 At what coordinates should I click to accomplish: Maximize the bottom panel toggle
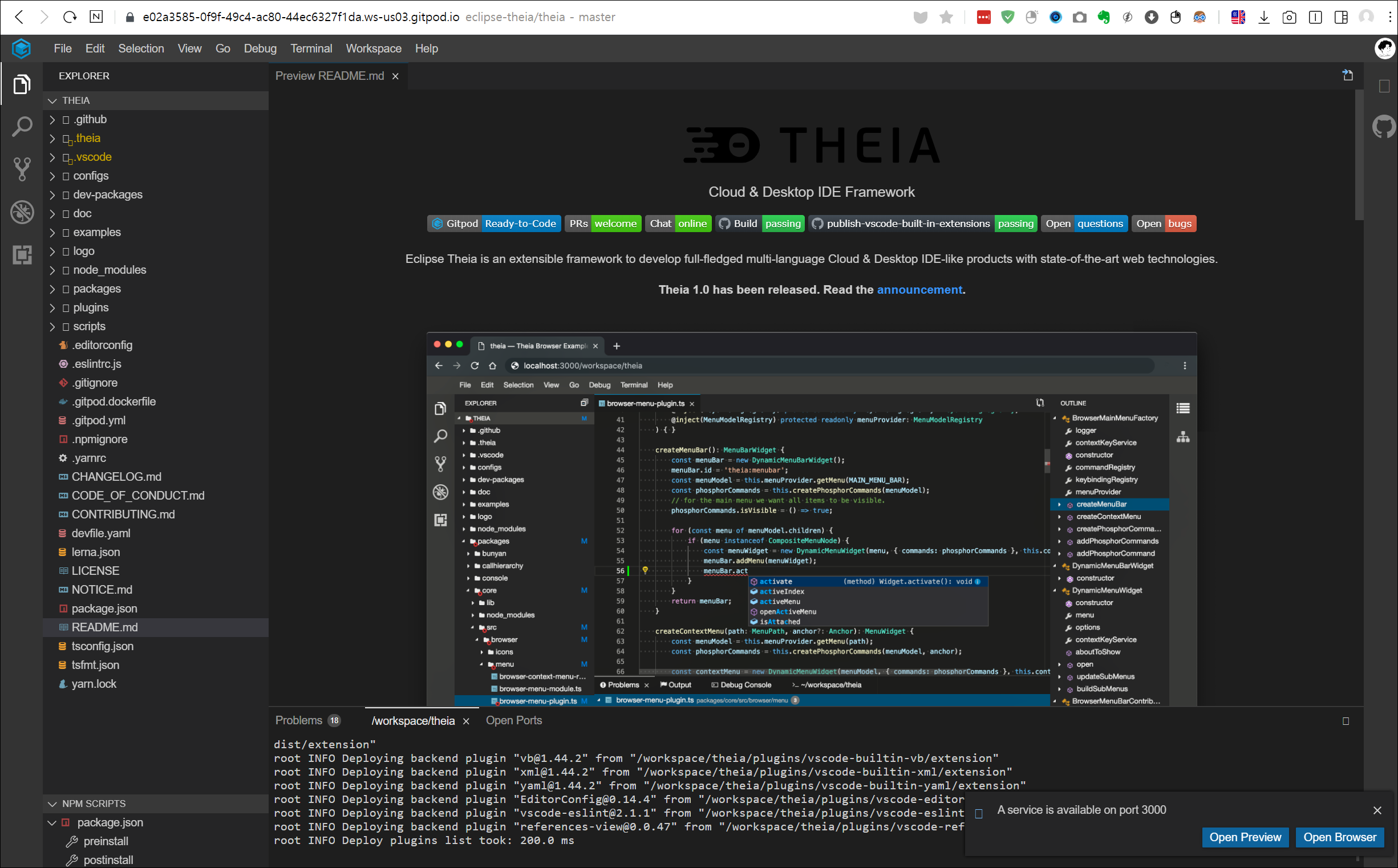[1345, 721]
